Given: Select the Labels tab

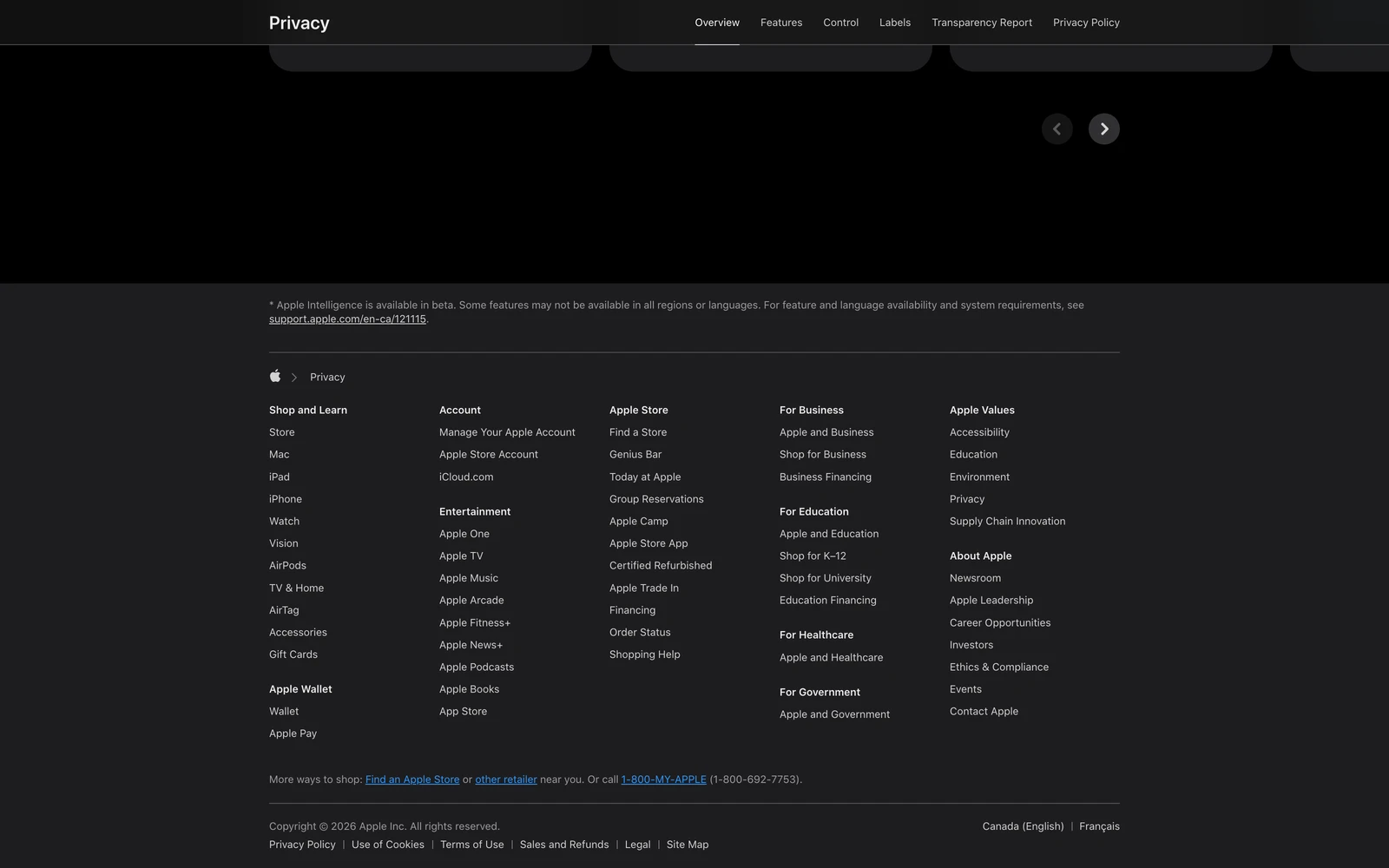Looking at the screenshot, I should (895, 23).
